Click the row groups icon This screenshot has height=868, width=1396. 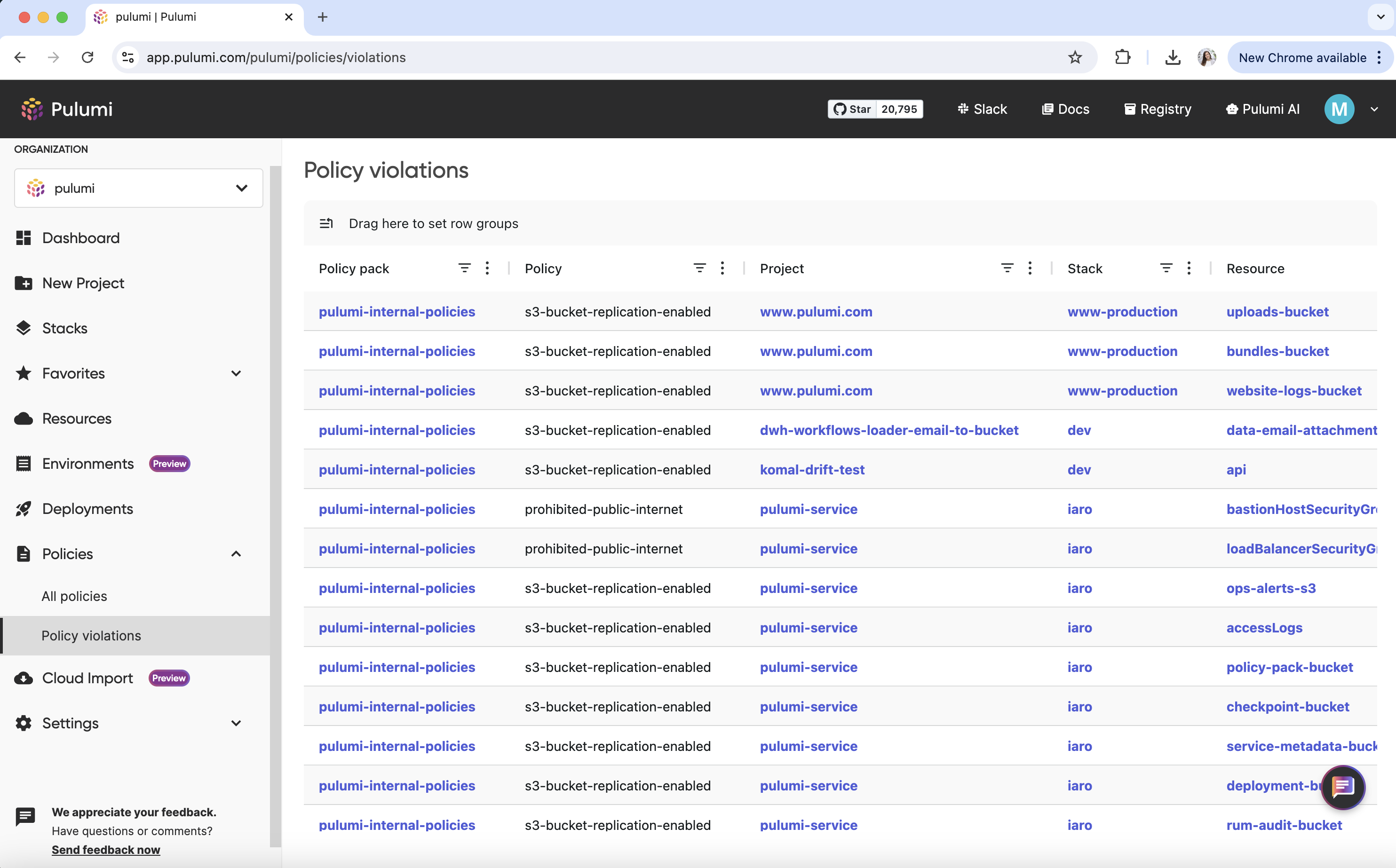tap(326, 223)
